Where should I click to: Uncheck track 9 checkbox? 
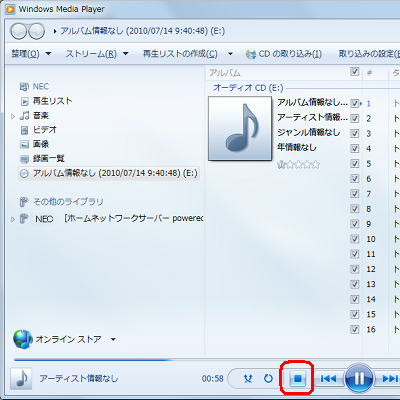[355, 224]
